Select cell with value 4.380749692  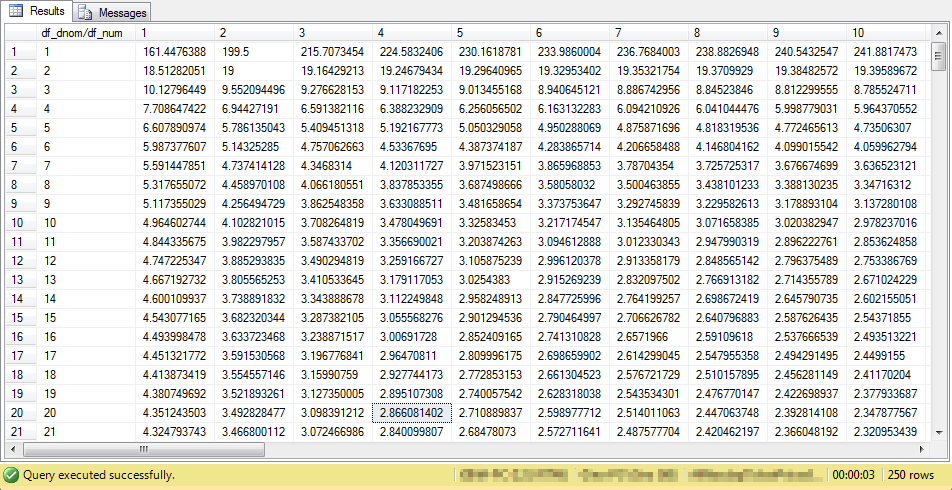point(175,395)
